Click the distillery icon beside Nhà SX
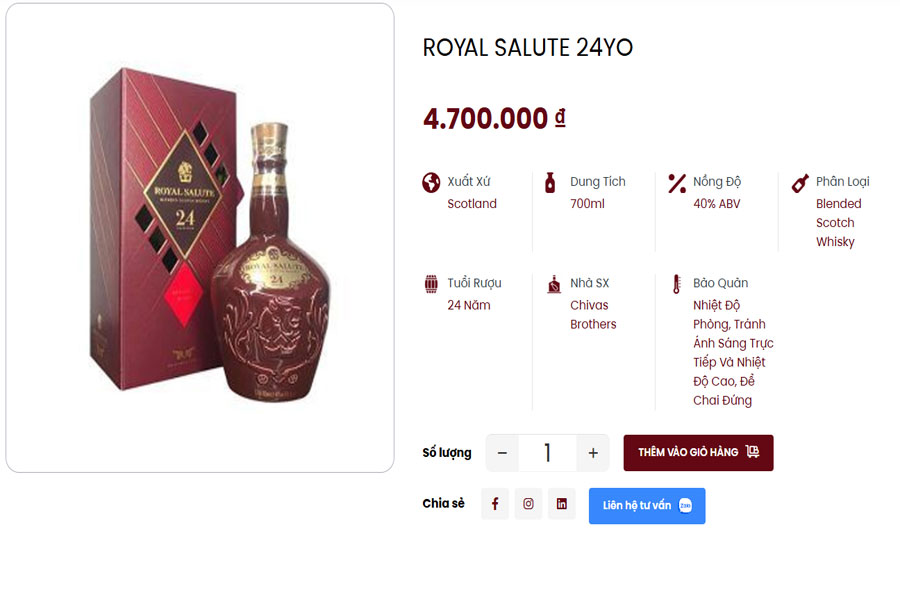900x600 pixels. [554, 284]
